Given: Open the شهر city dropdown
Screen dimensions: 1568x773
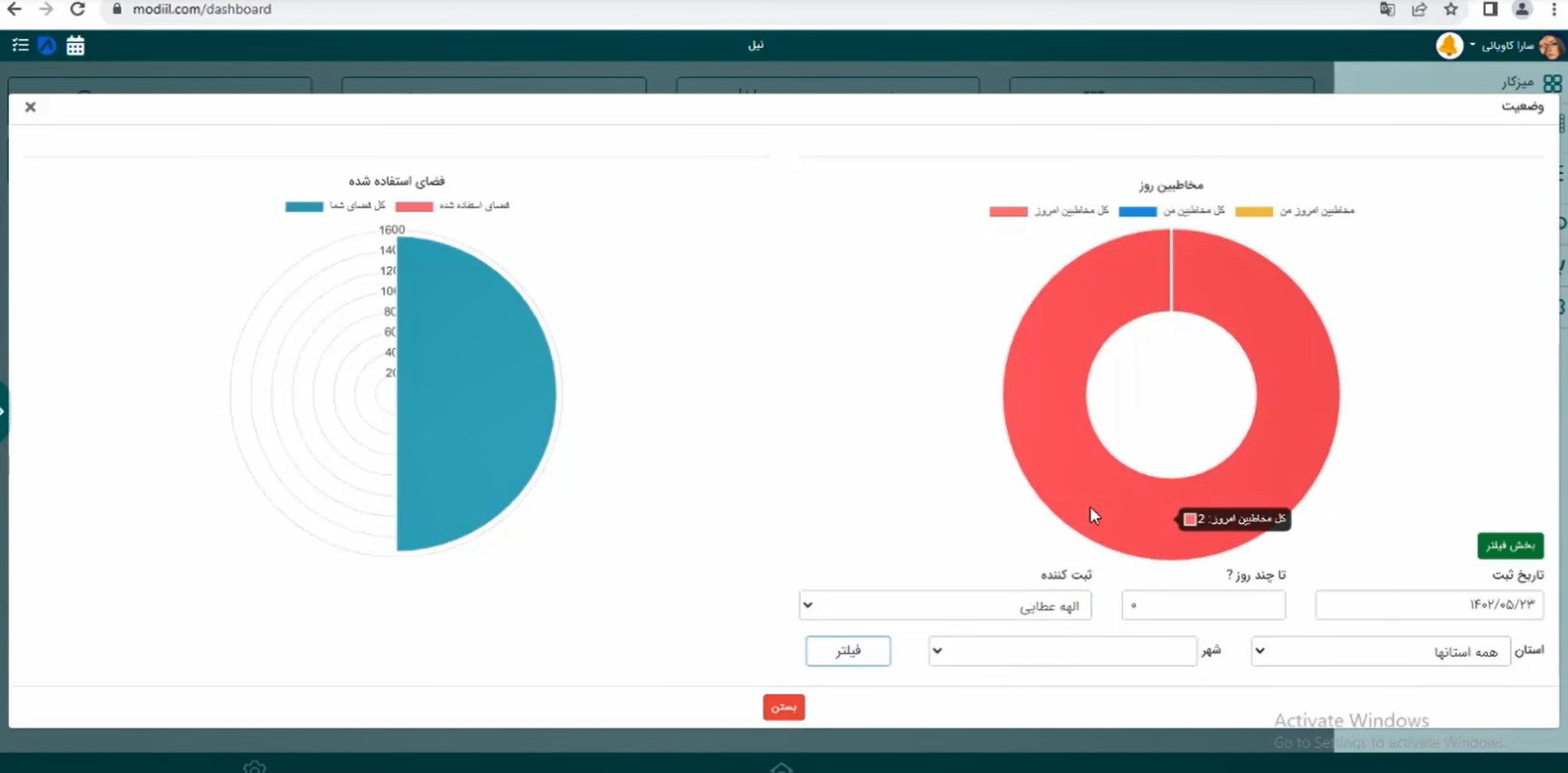Looking at the screenshot, I should click(x=1061, y=651).
